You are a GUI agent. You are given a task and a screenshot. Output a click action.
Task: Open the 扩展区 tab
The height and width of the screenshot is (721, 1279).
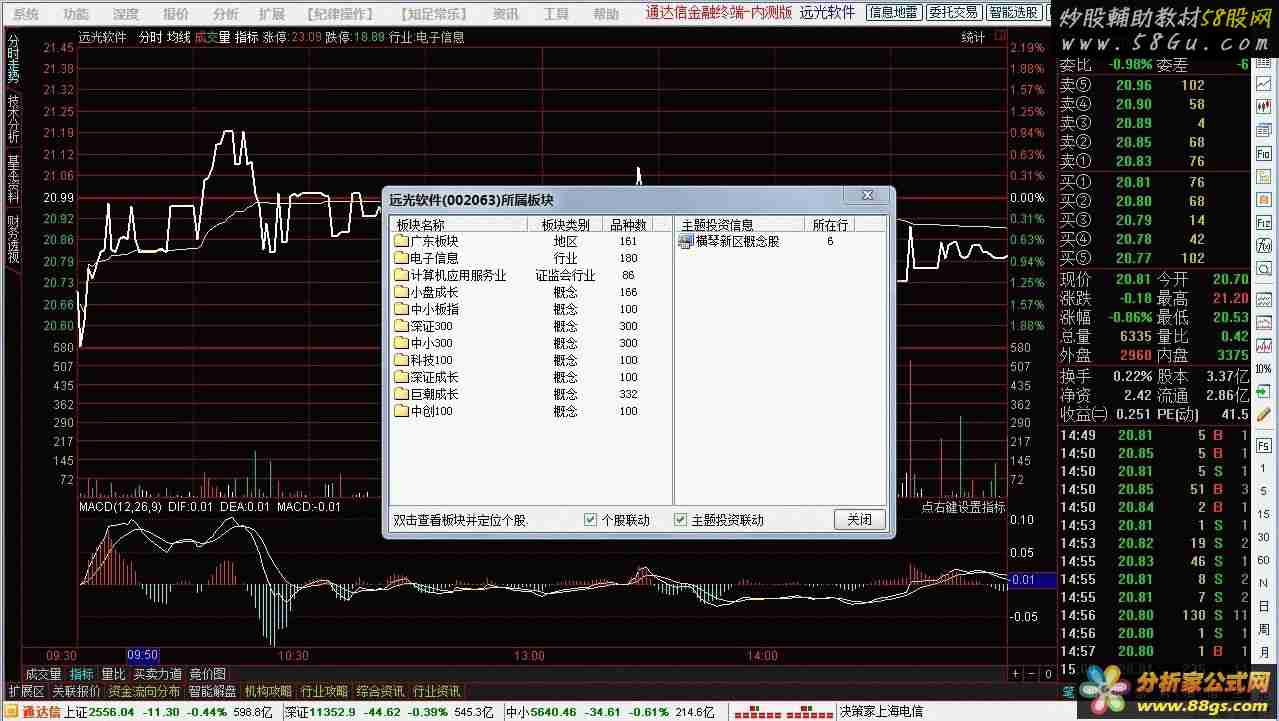click(x=26, y=691)
